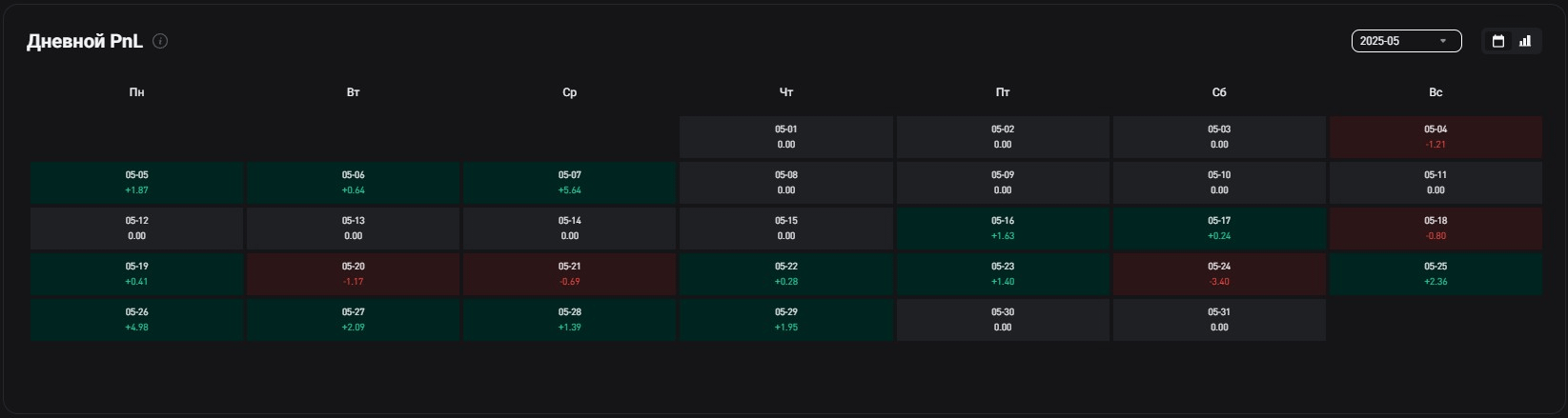This screenshot has width=1568, height=418.
Task: Select the 05-05 cell with +1.87
Action: [x=136, y=183]
